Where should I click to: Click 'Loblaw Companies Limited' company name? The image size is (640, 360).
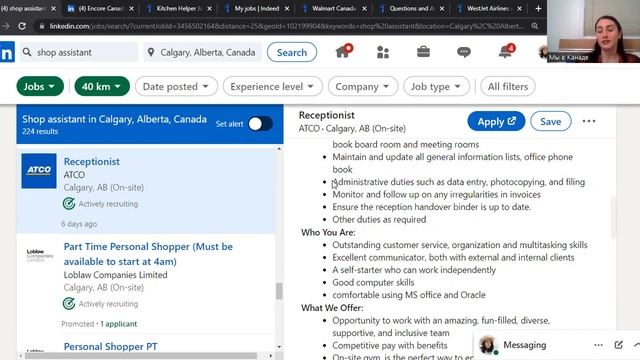click(116, 275)
